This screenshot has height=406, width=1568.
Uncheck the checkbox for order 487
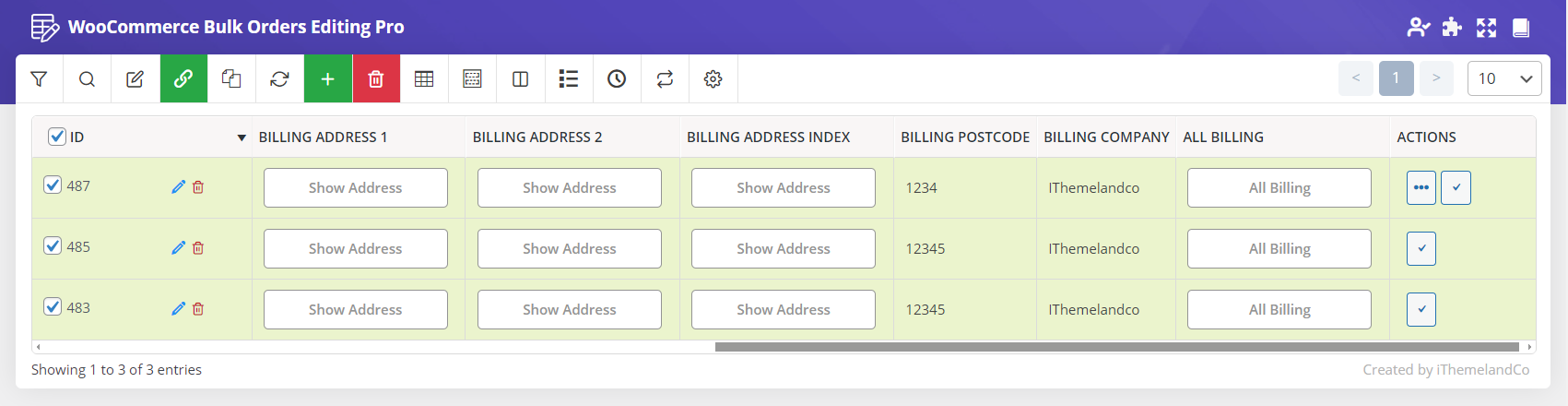[x=53, y=185]
